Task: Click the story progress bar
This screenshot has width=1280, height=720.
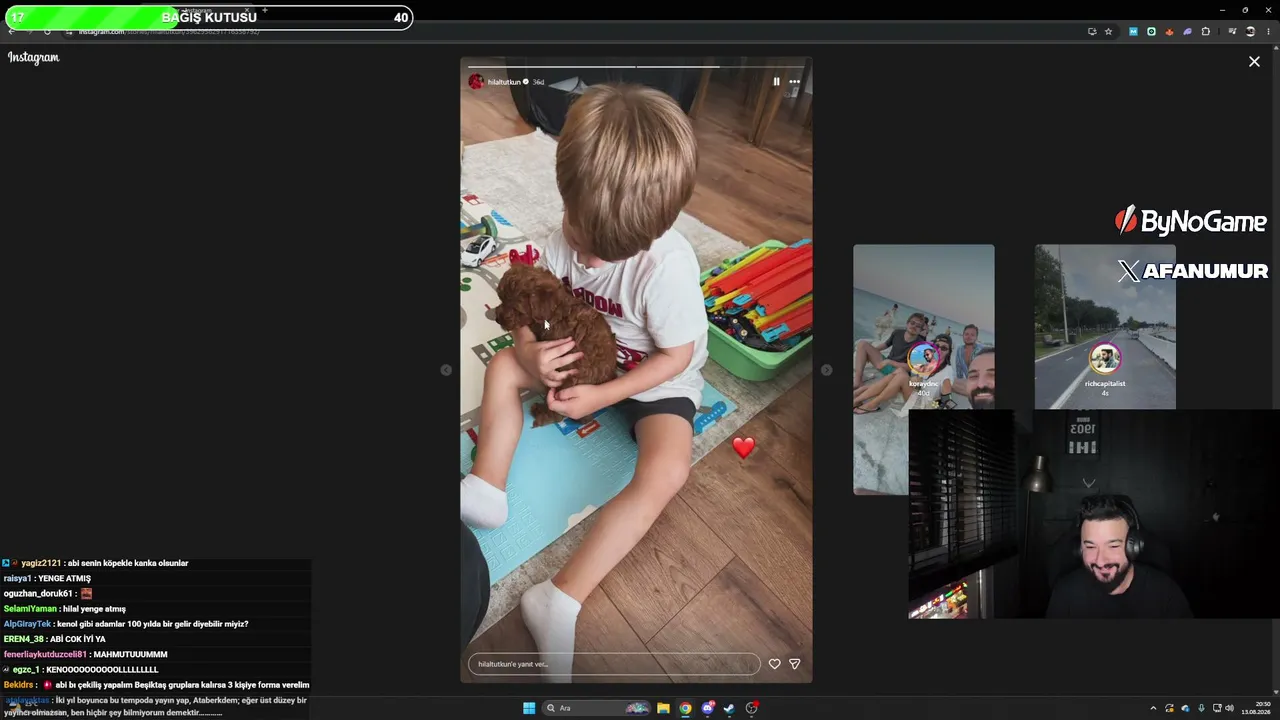Action: pyautogui.click(x=636, y=66)
